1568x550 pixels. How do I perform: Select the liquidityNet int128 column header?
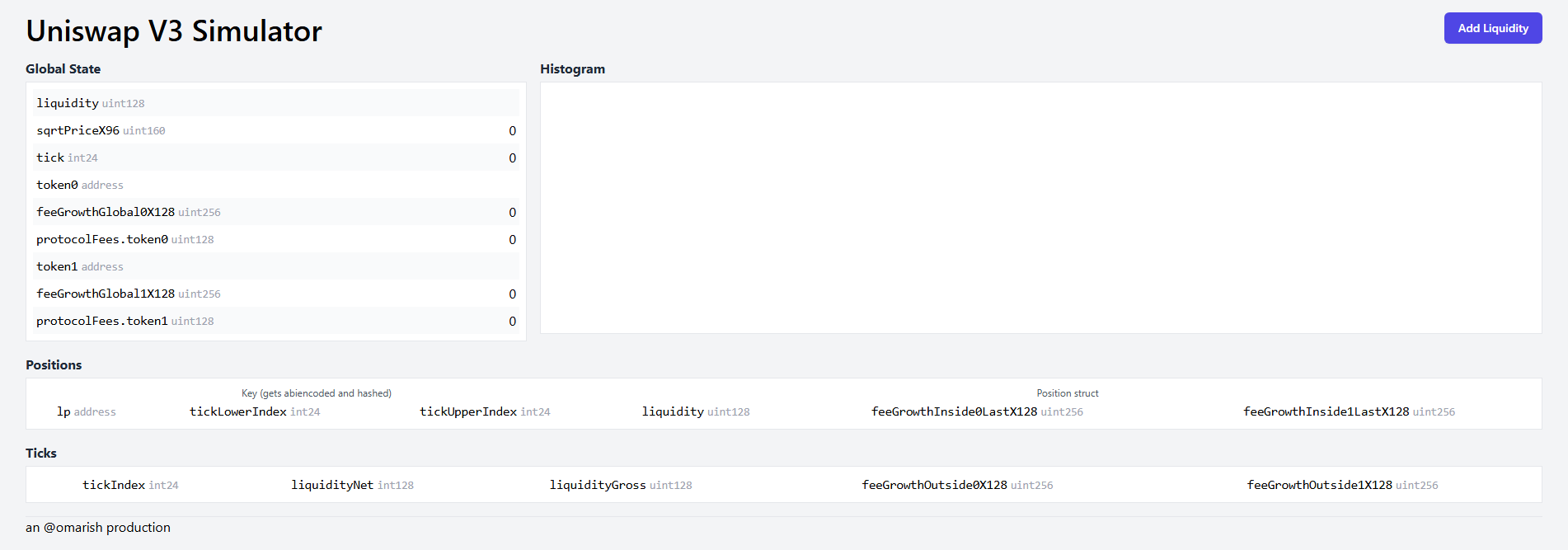point(352,485)
